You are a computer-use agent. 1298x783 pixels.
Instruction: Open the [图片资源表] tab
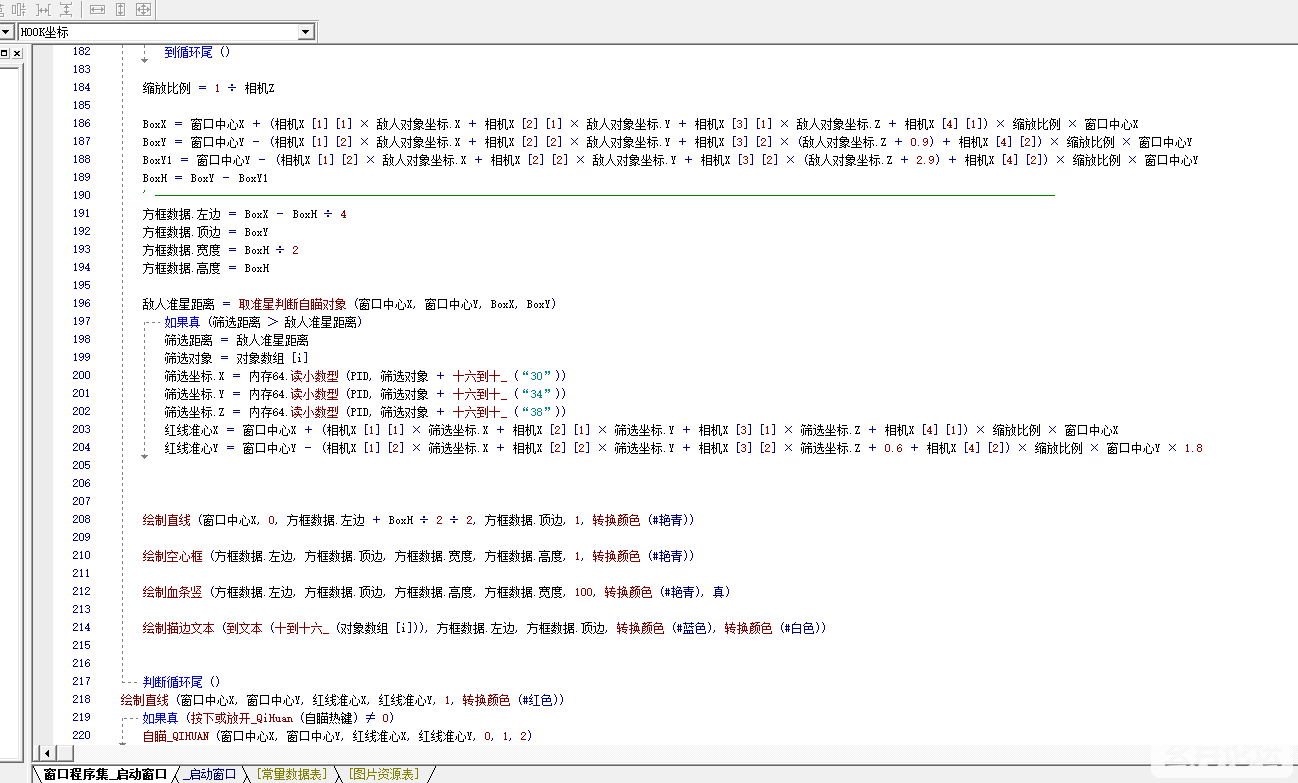[385, 774]
